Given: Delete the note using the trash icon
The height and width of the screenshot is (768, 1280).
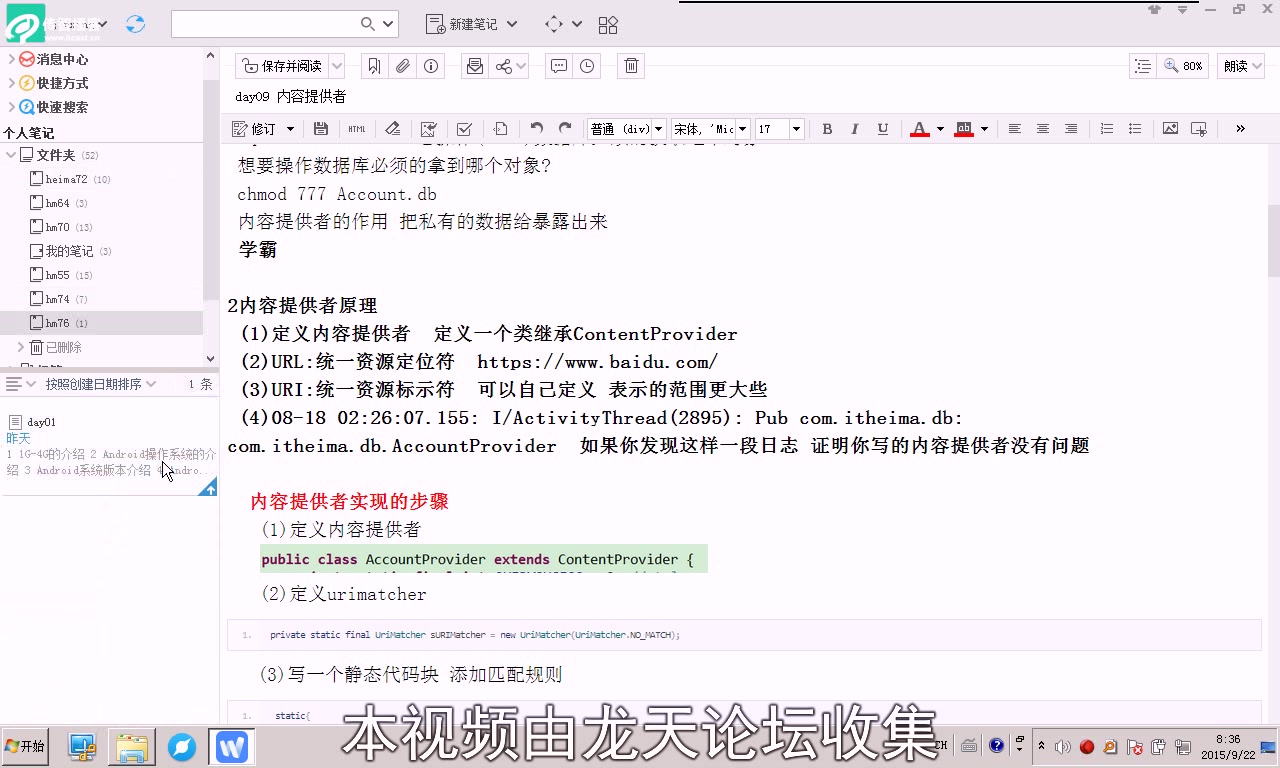Looking at the screenshot, I should [630, 66].
